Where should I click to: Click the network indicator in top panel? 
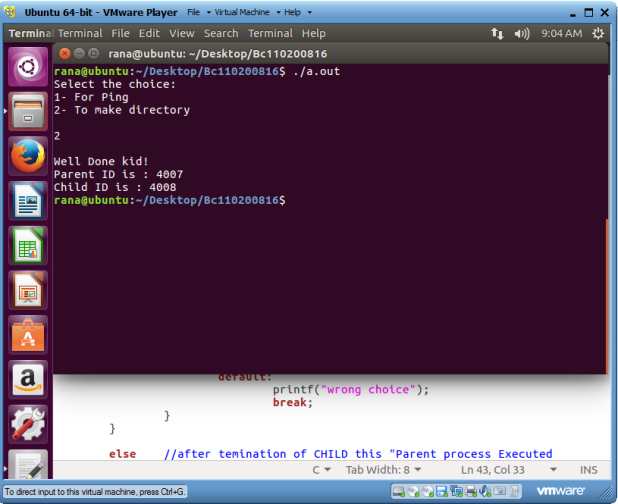coord(497,33)
